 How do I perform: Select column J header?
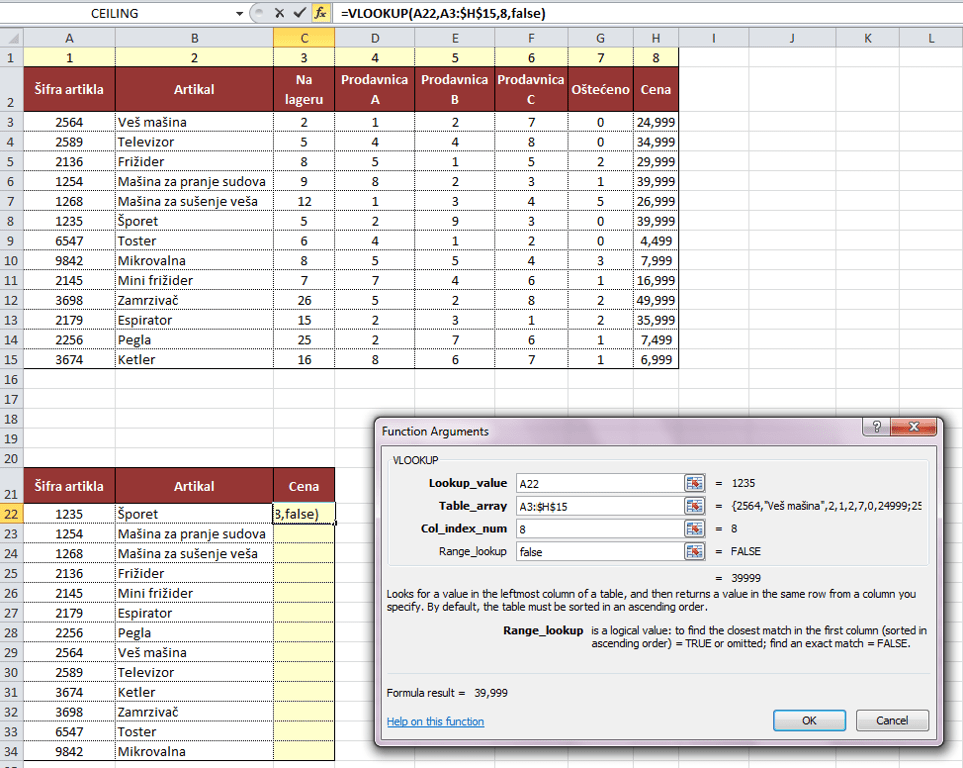click(792, 38)
